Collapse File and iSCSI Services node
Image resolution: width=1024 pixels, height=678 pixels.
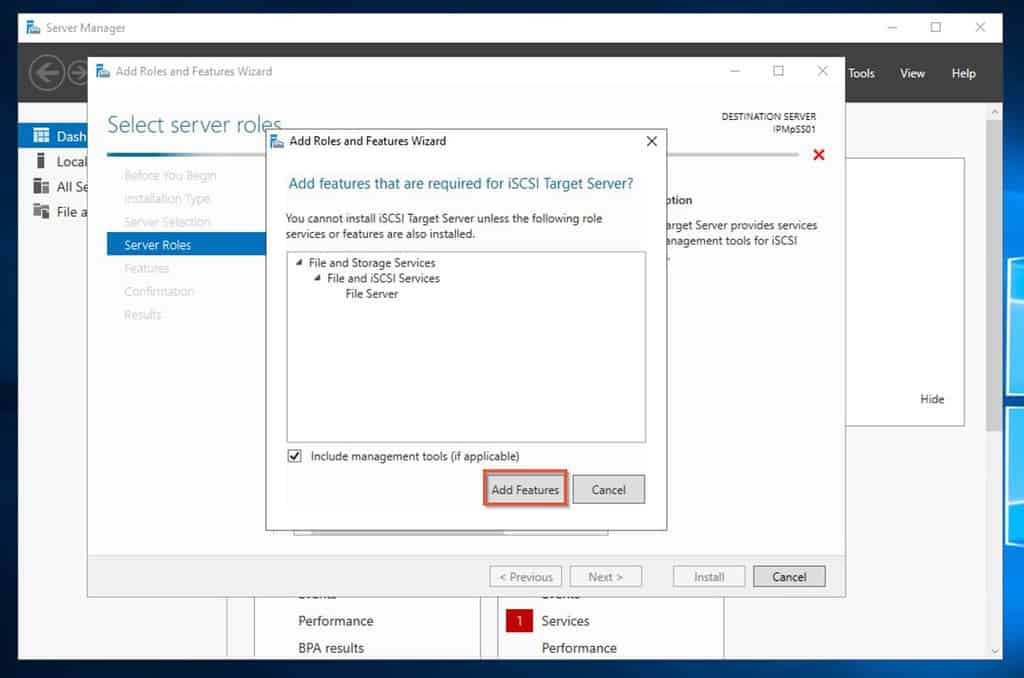(317, 278)
